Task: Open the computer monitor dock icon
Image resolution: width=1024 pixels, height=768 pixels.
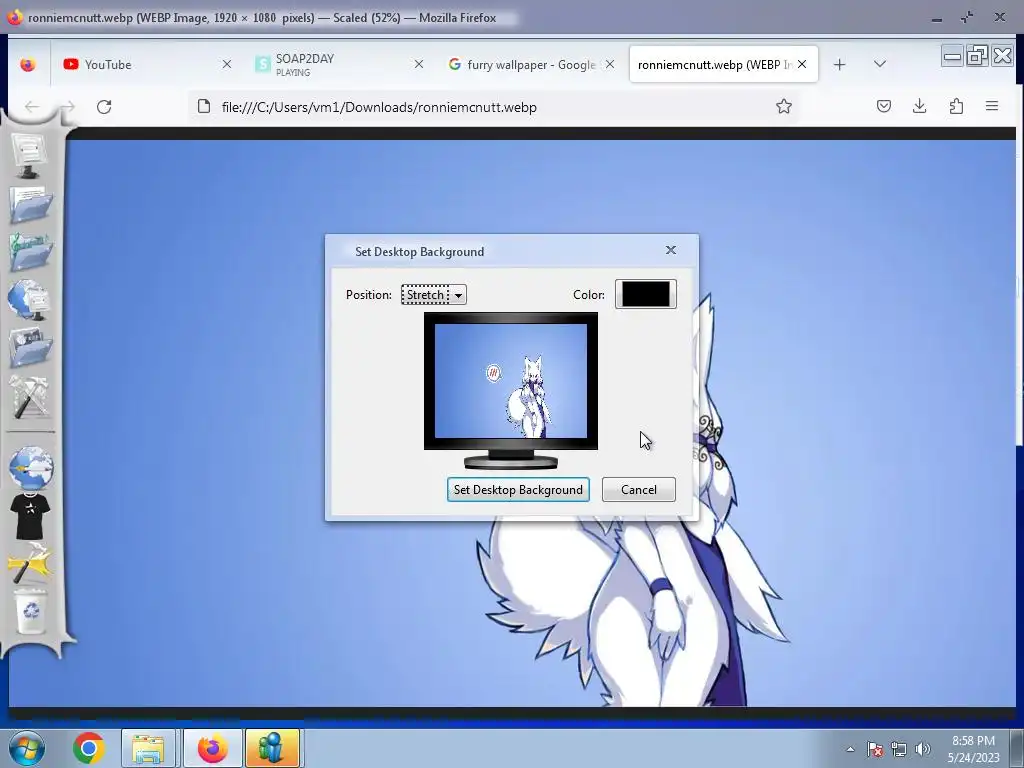Action: pyautogui.click(x=28, y=156)
